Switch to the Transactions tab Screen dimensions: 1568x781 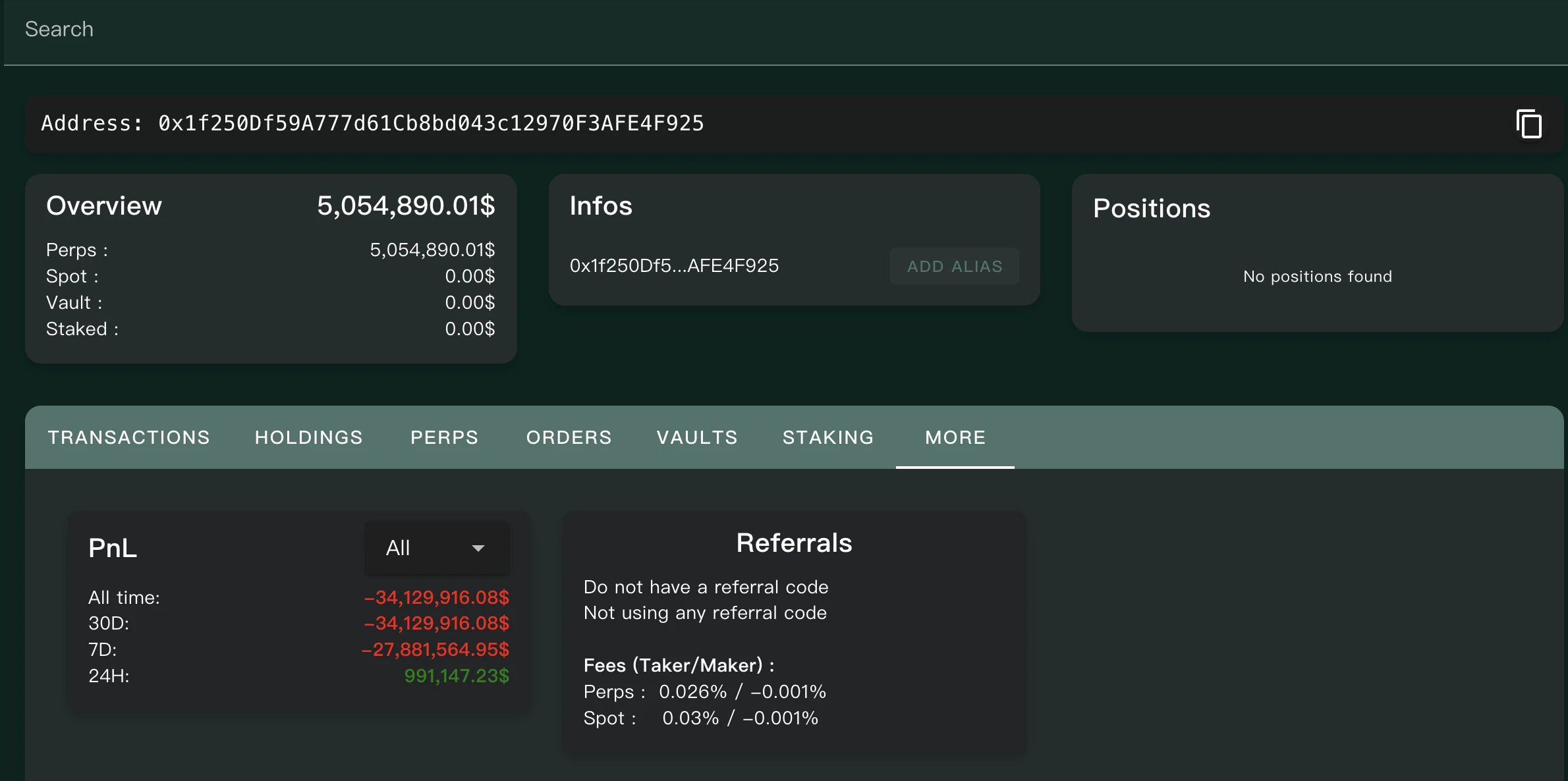tap(129, 437)
